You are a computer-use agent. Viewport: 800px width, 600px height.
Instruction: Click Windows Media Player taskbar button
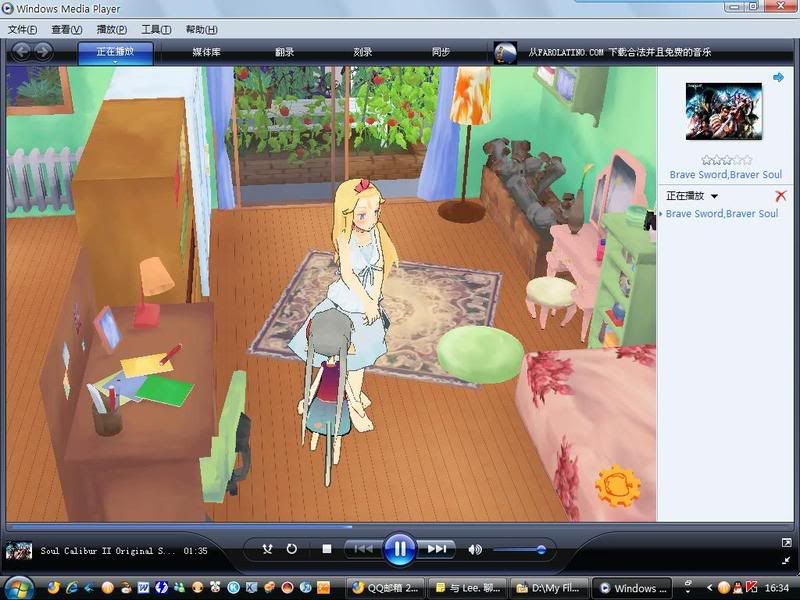click(x=633, y=588)
